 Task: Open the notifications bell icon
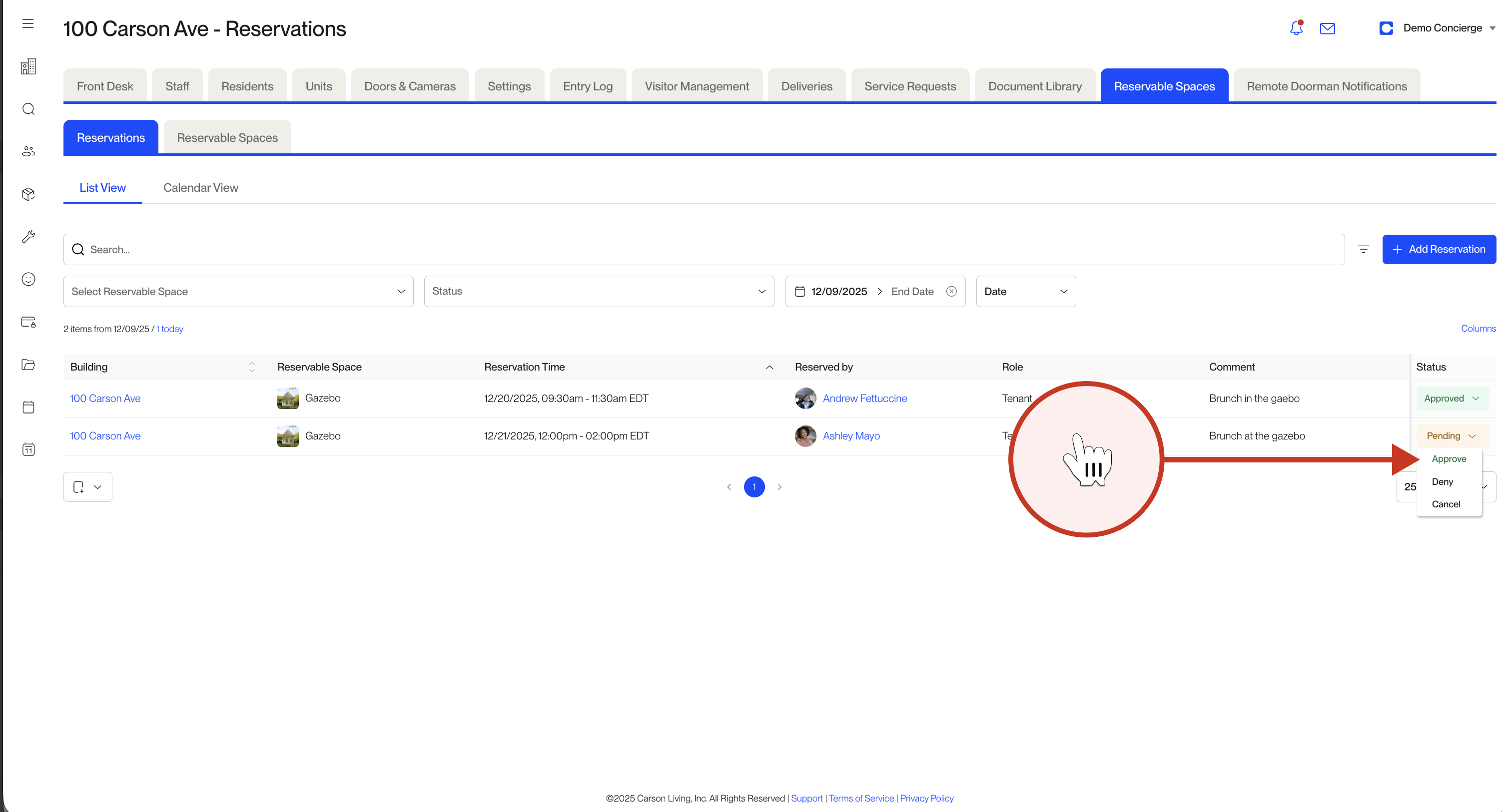coord(1296,28)
